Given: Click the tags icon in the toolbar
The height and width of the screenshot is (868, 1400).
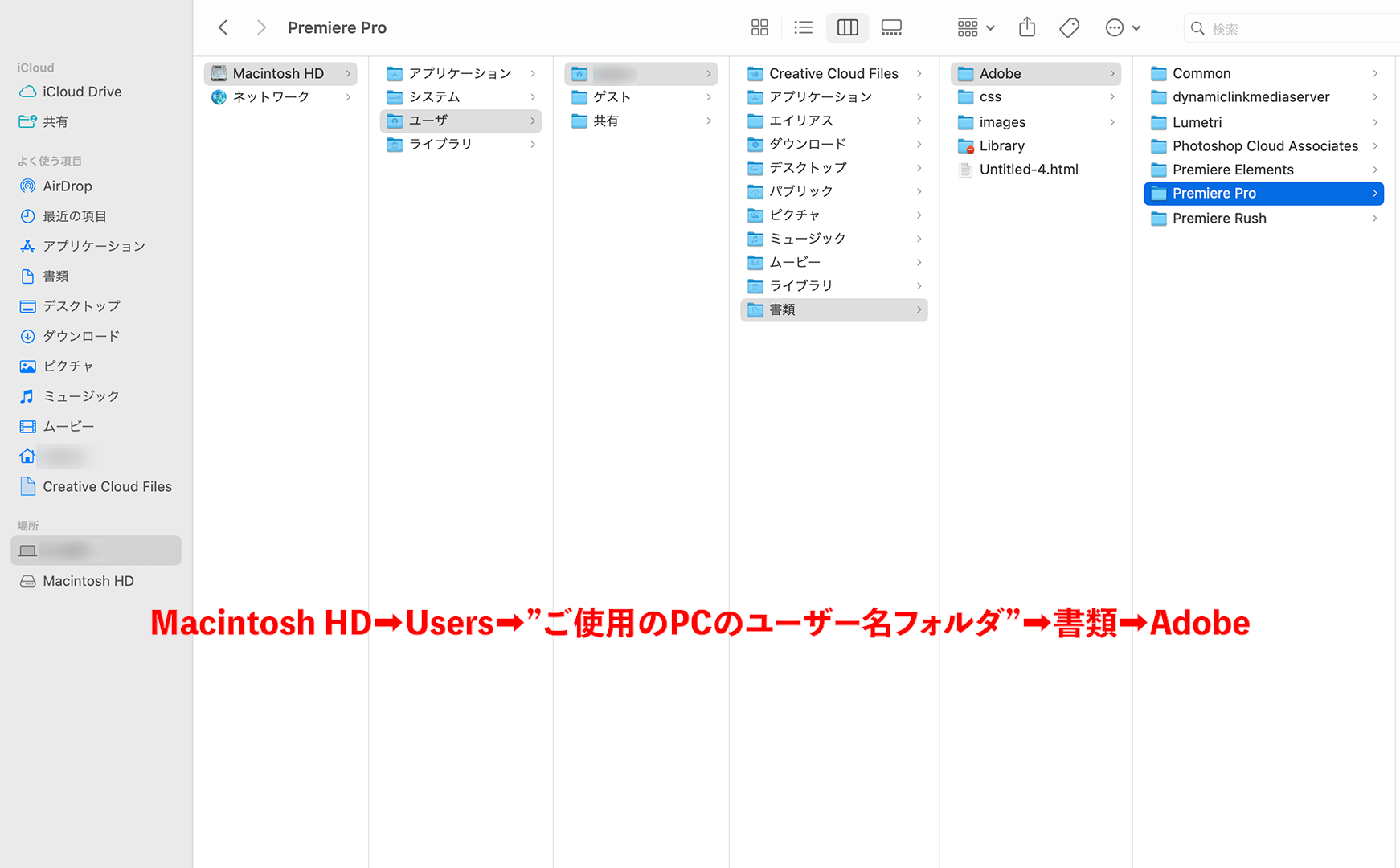Looking at the screenshot, I should 1069,27.
